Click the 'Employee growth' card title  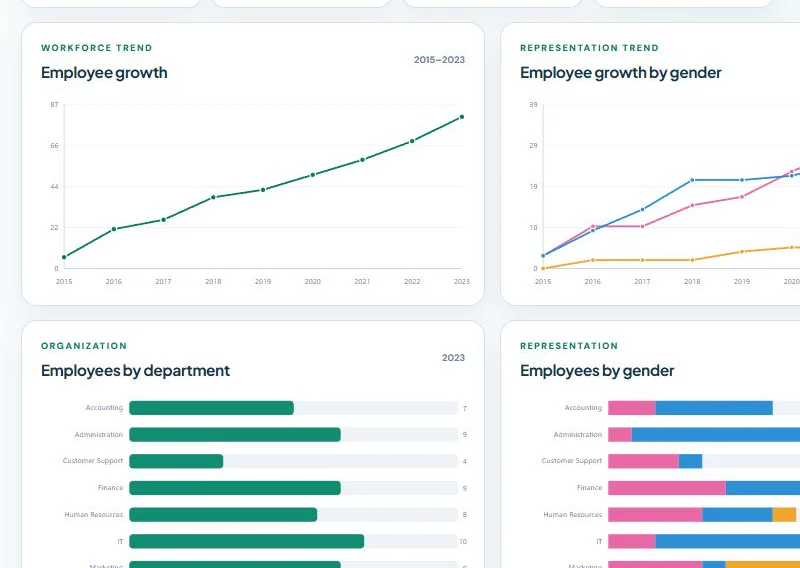click(104, 72)
